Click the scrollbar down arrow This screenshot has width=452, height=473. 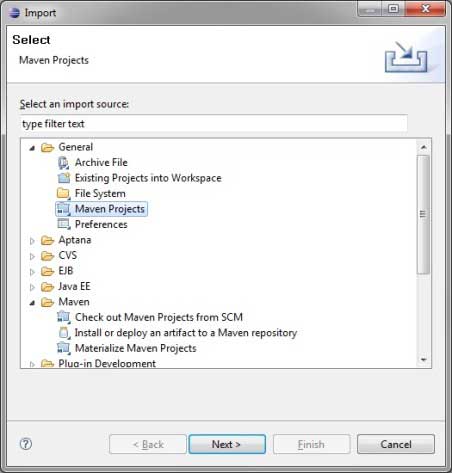coord(424,360)
